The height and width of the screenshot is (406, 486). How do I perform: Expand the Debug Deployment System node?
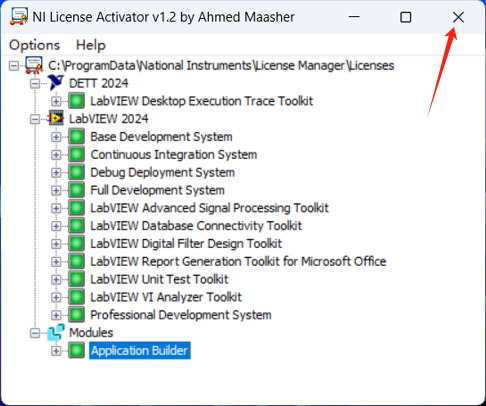[56, 173]
